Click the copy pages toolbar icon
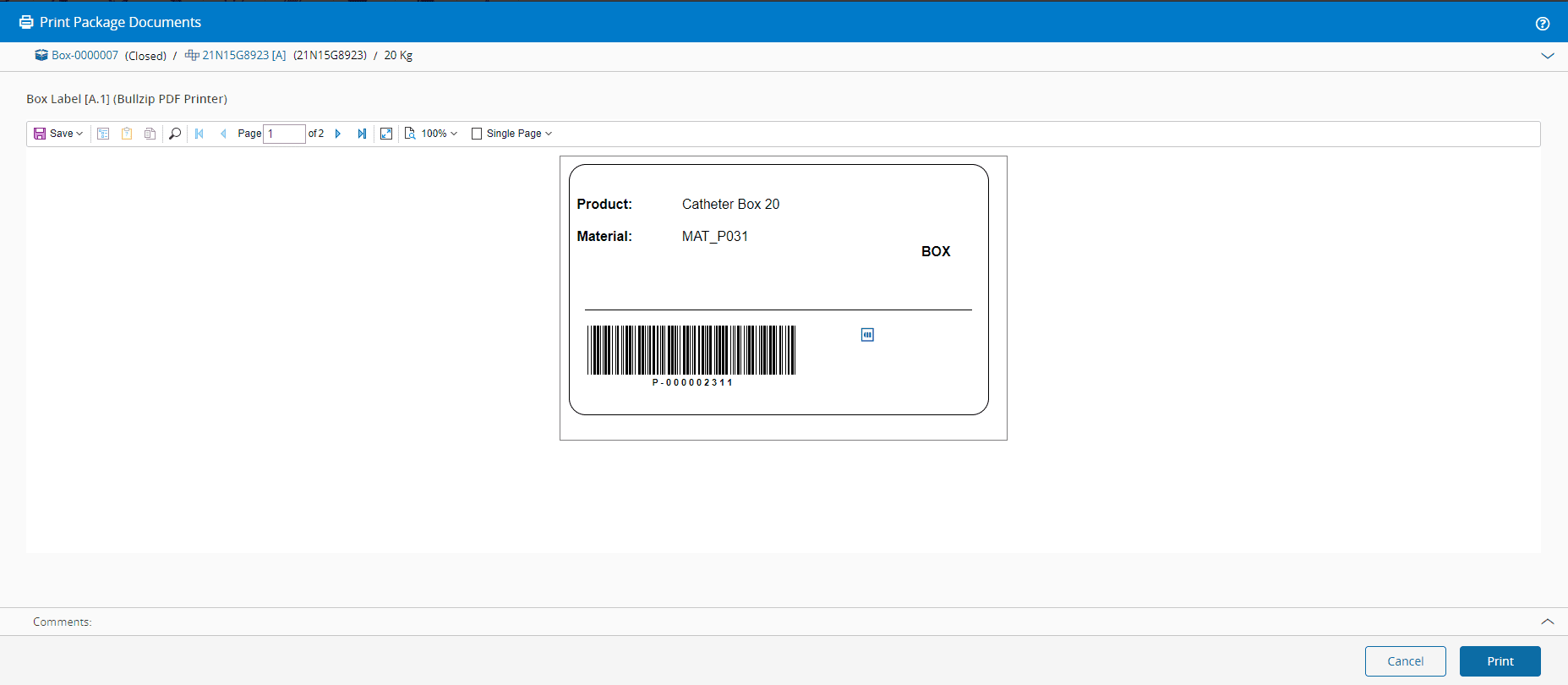The height and width of the screenshot is (685, 1568). [150, 134]
